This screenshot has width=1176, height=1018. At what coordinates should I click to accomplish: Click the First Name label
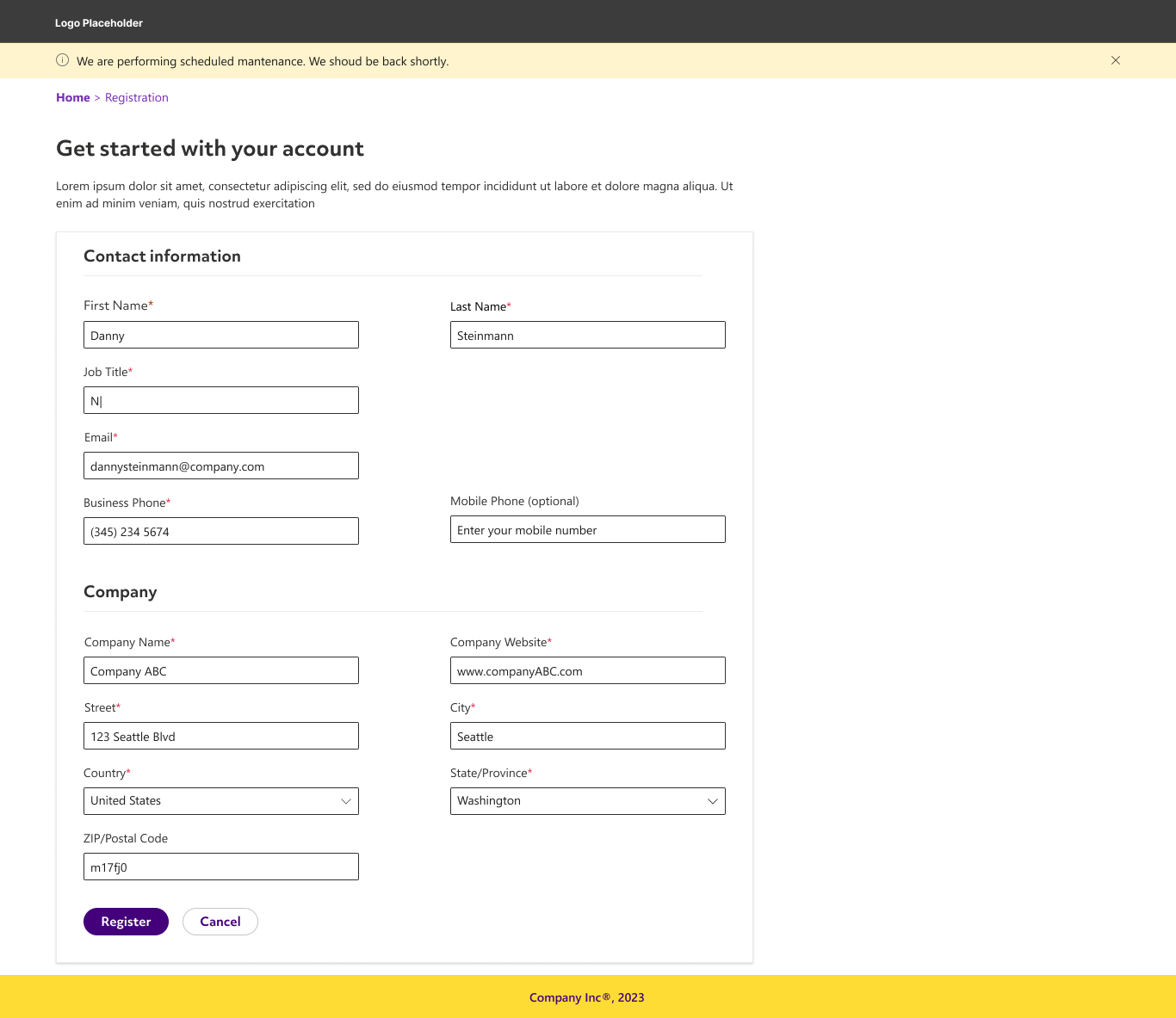(118, 305)
